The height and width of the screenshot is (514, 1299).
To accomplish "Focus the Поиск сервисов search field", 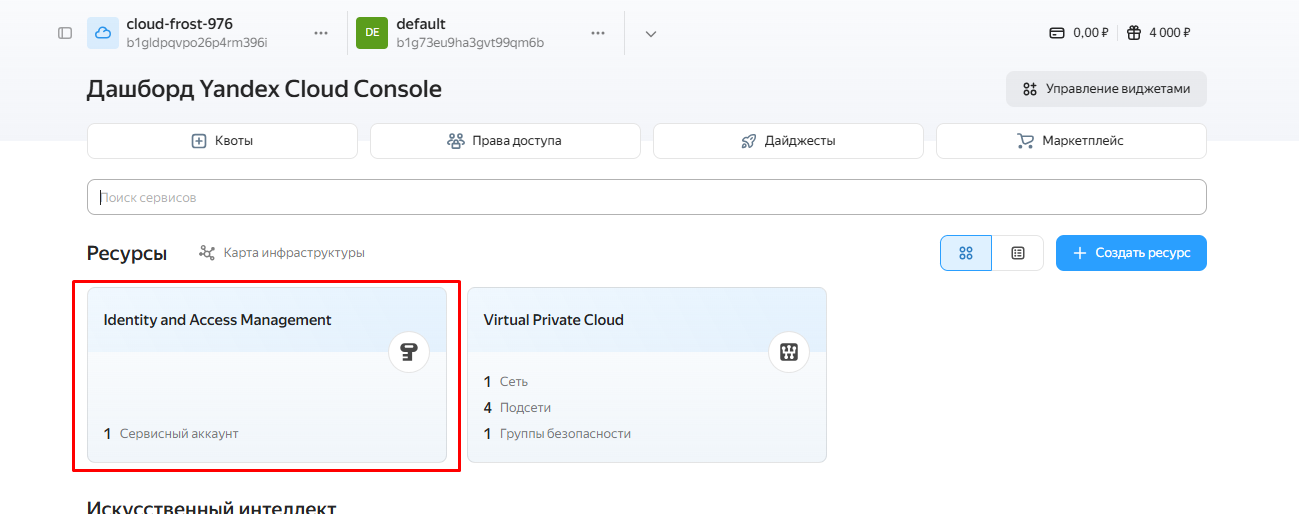I will pyautogui.click(x=647, y=197).
